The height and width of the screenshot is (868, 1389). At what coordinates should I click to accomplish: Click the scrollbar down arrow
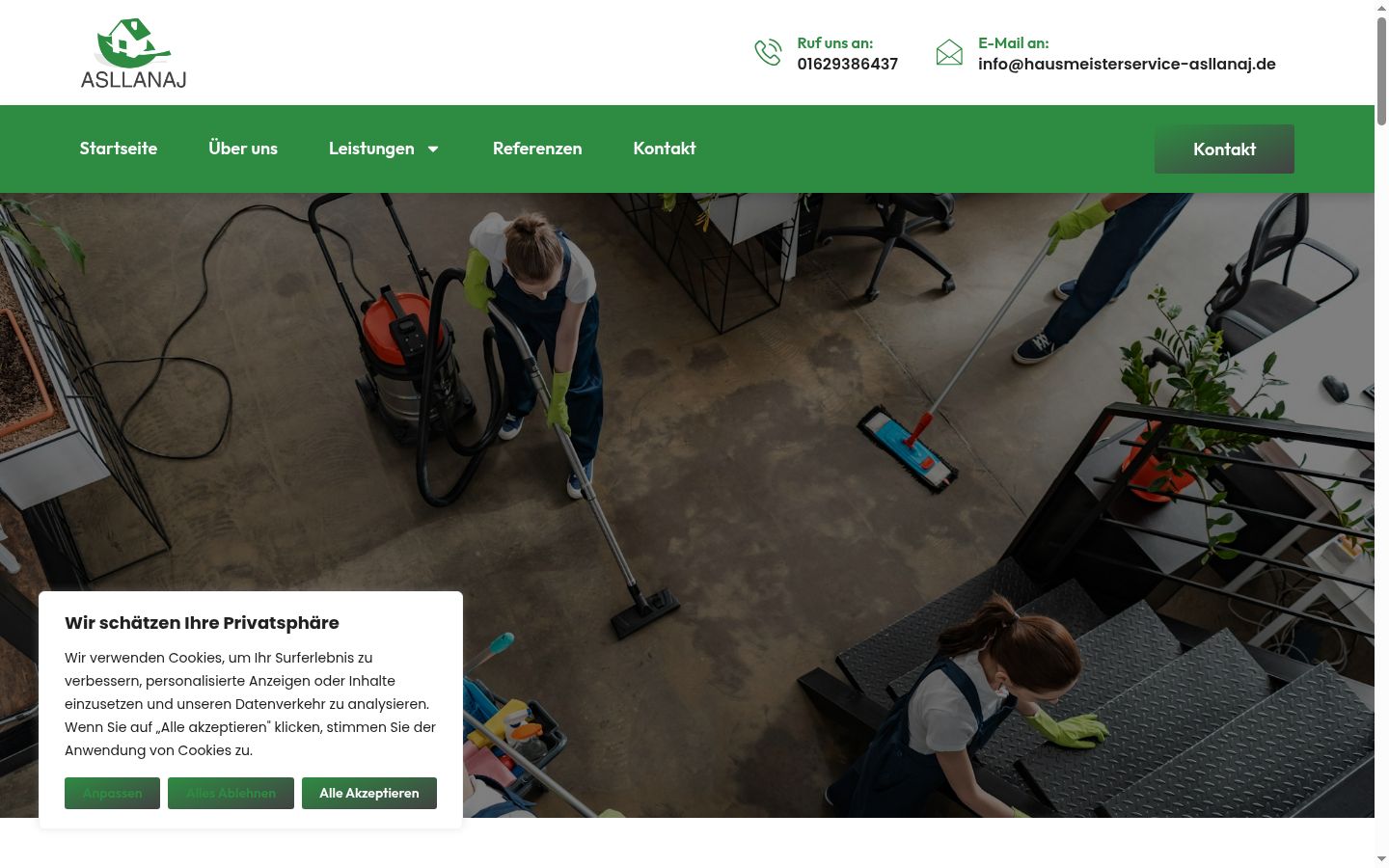click(x=1381, y=858)
